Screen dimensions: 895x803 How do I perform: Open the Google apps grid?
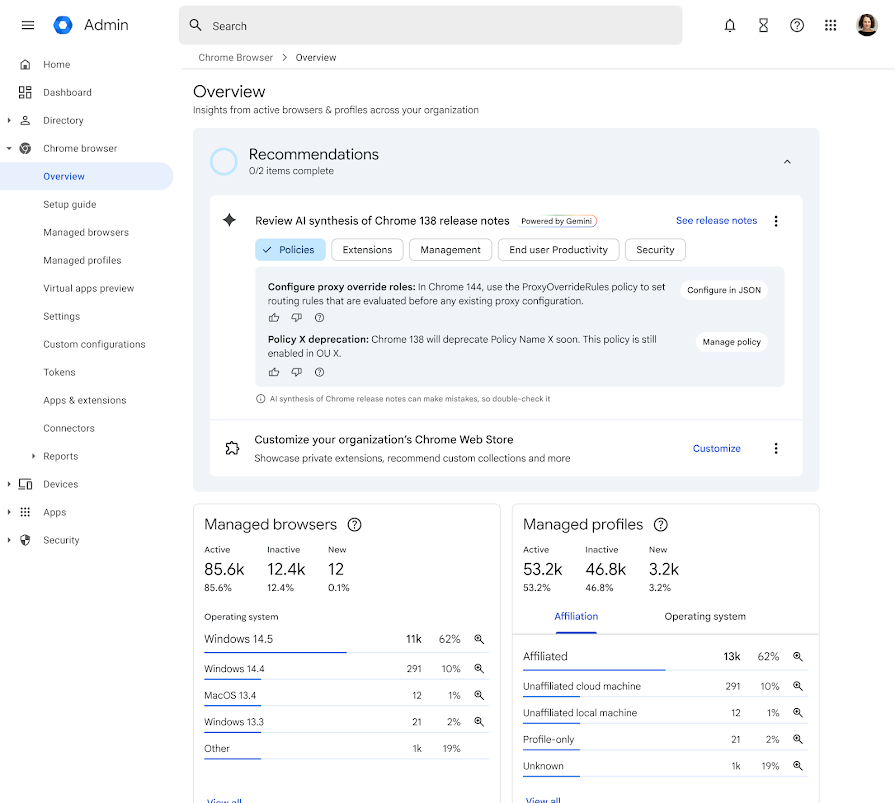click(831, 25)
